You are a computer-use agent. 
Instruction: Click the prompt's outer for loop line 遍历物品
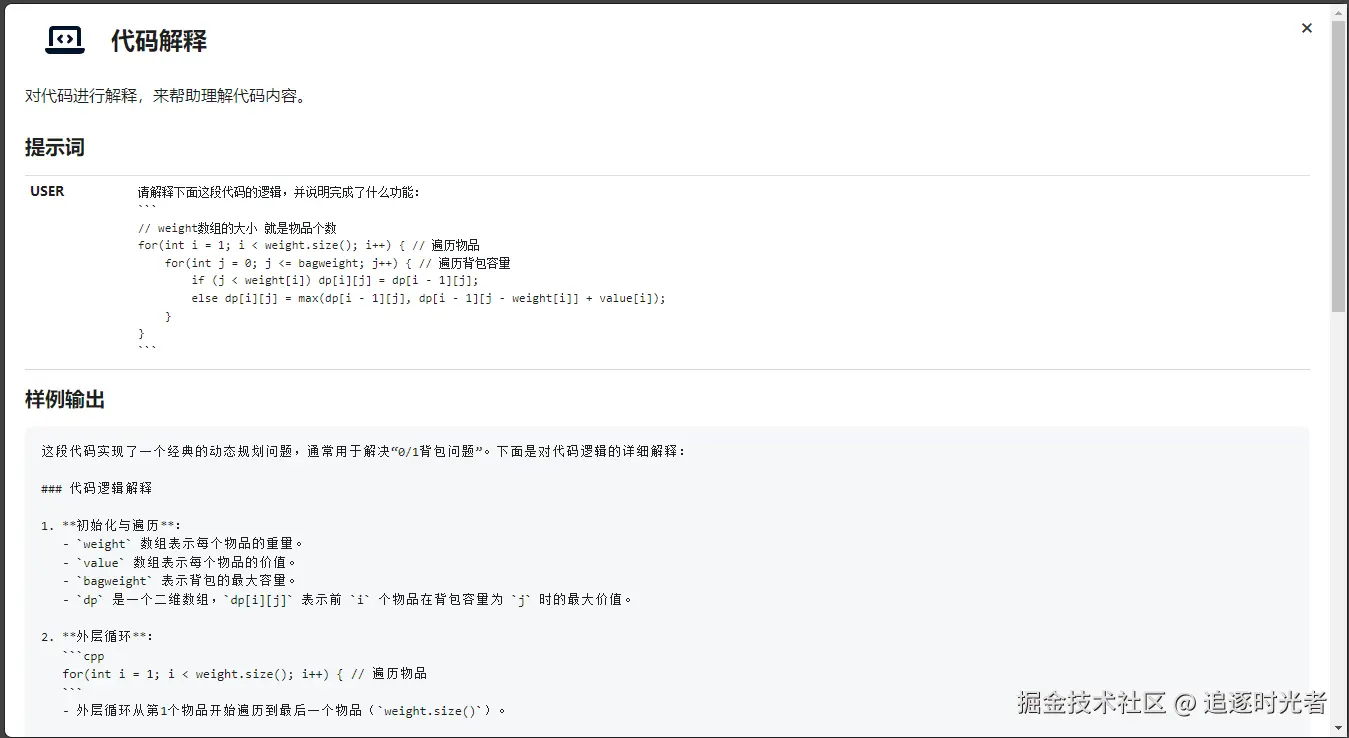309,245
